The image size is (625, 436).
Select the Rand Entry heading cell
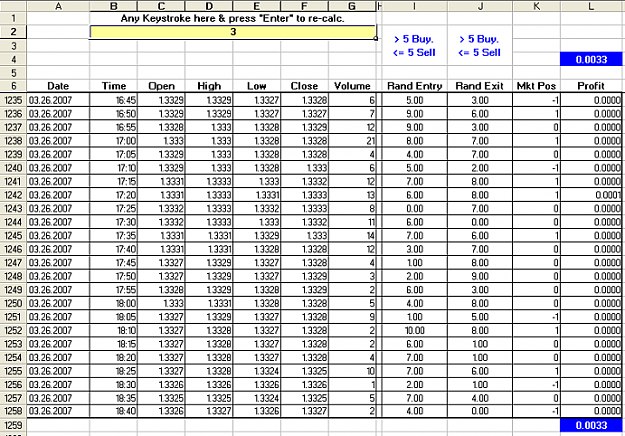tap(415, 86)
